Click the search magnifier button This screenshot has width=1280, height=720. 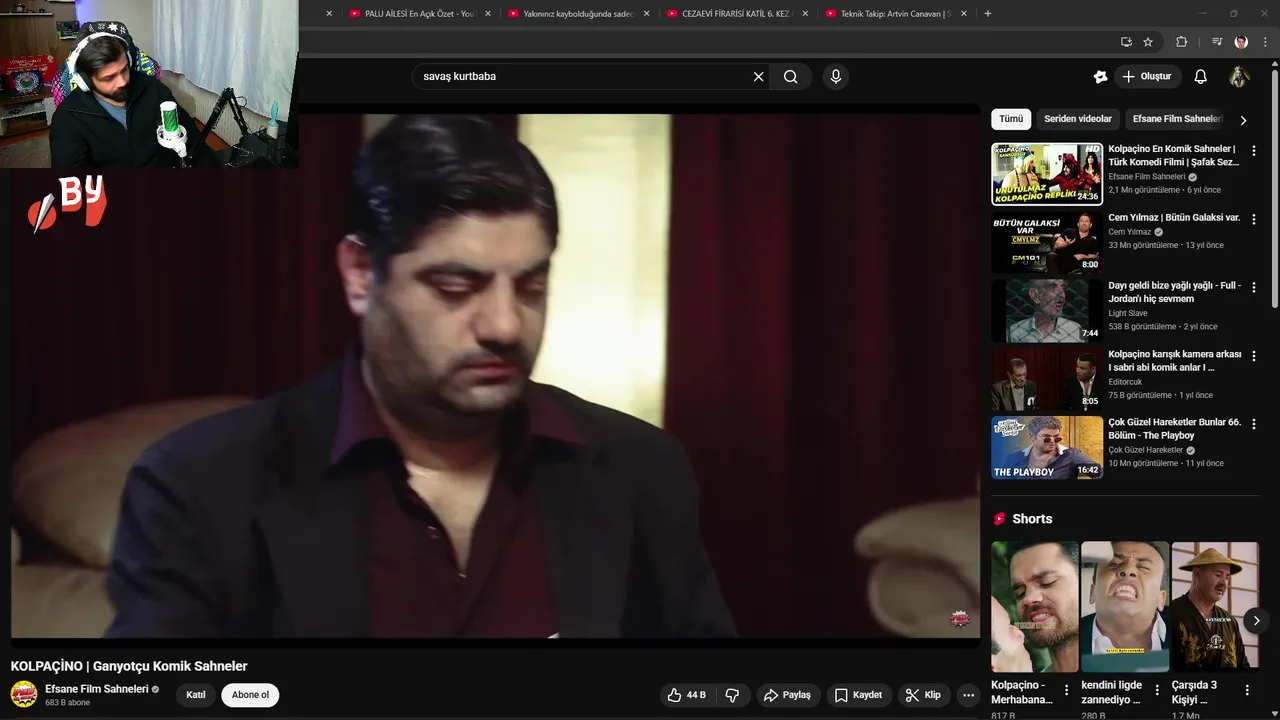click(x=791, y=77)
